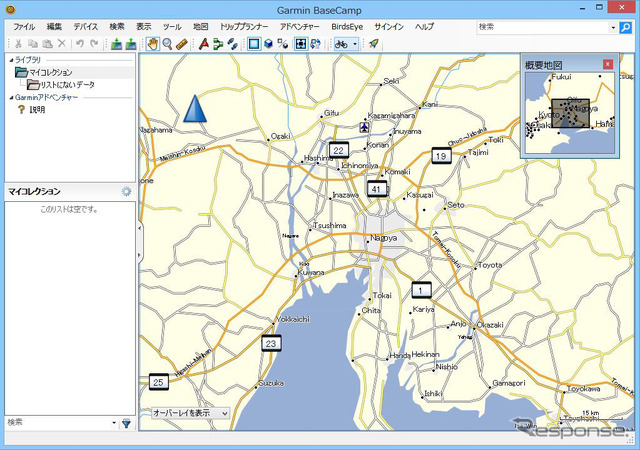Select the Hand pan tool
The image size is (640, 450).
pos(153,44)
